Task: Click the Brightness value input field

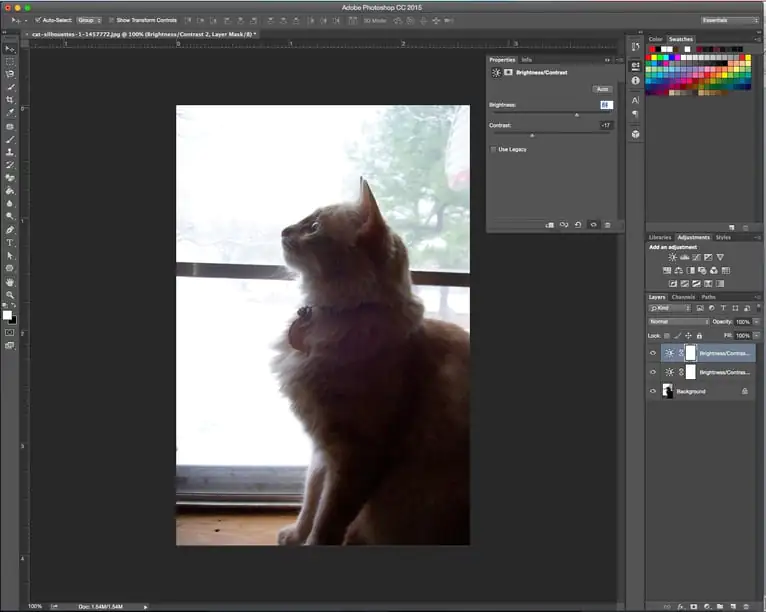Action: [606, 105]
